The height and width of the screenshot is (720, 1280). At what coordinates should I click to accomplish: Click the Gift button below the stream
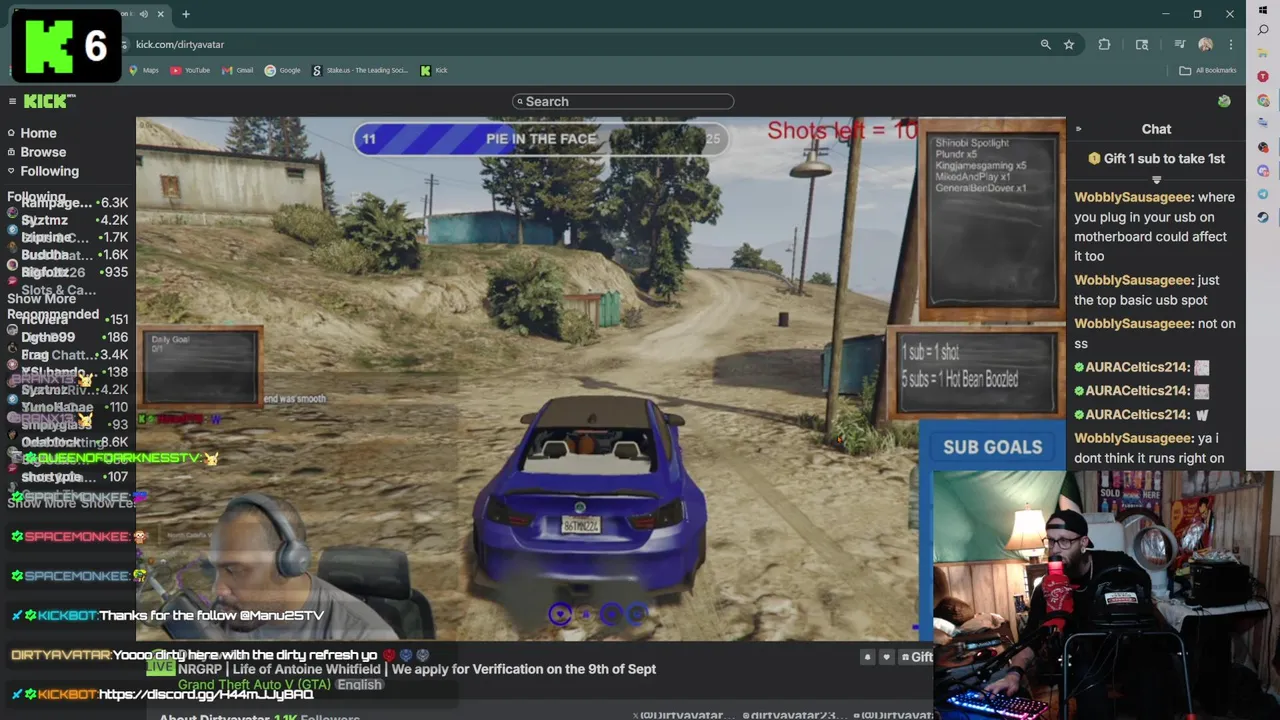click(916, 657)
